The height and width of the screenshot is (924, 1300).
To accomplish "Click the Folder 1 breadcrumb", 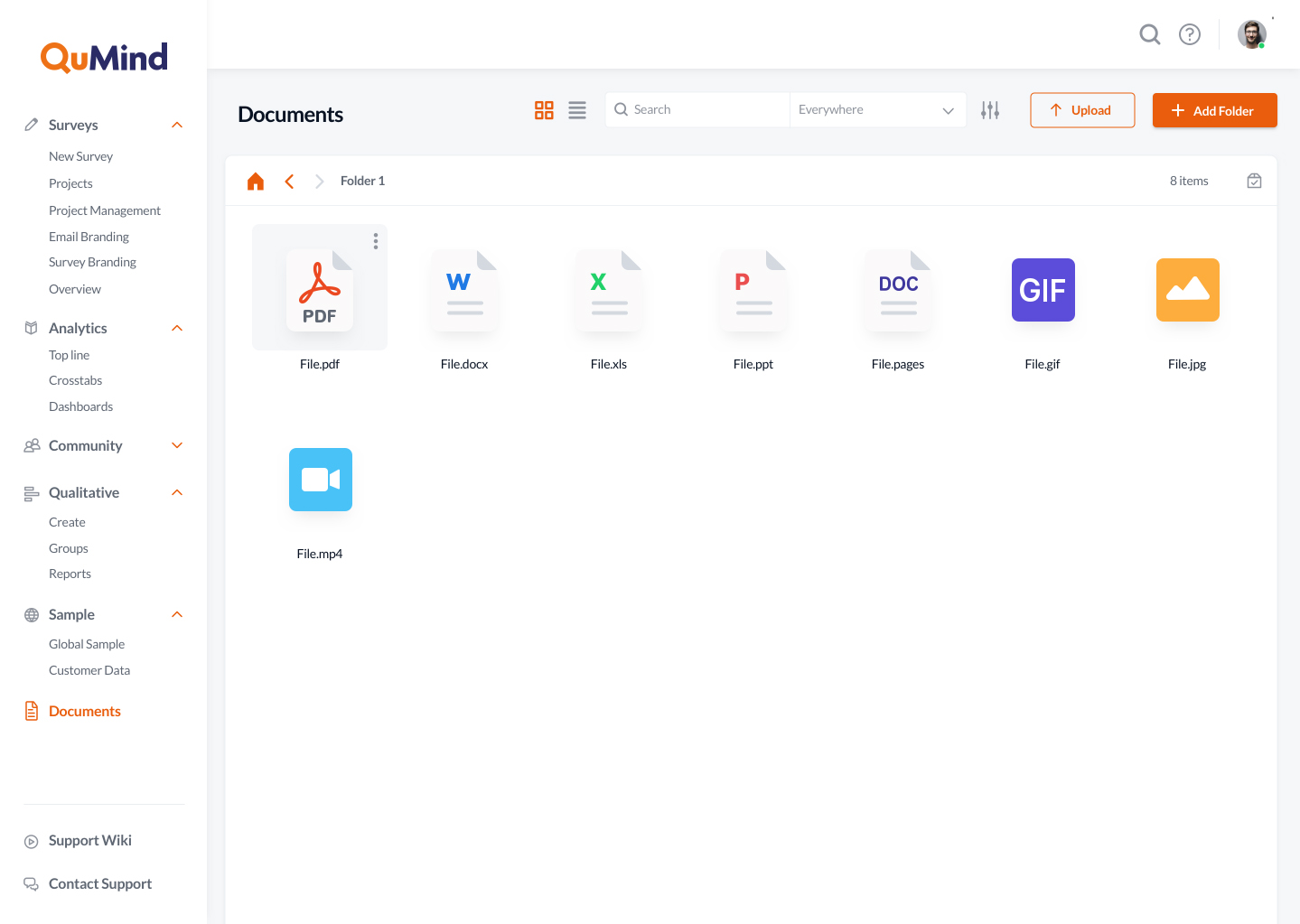I will pos(362,182).
